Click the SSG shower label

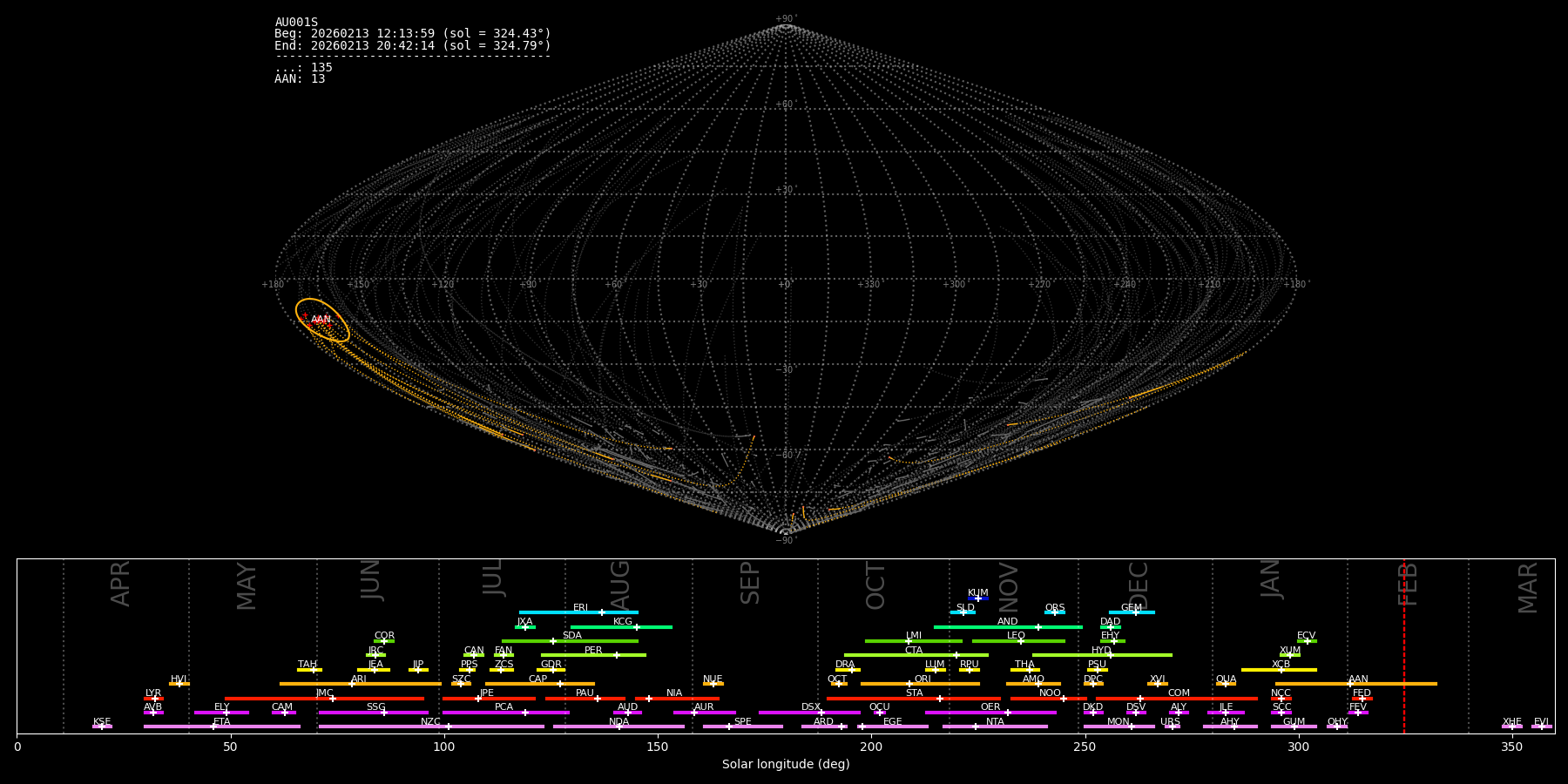pos(375,707)
